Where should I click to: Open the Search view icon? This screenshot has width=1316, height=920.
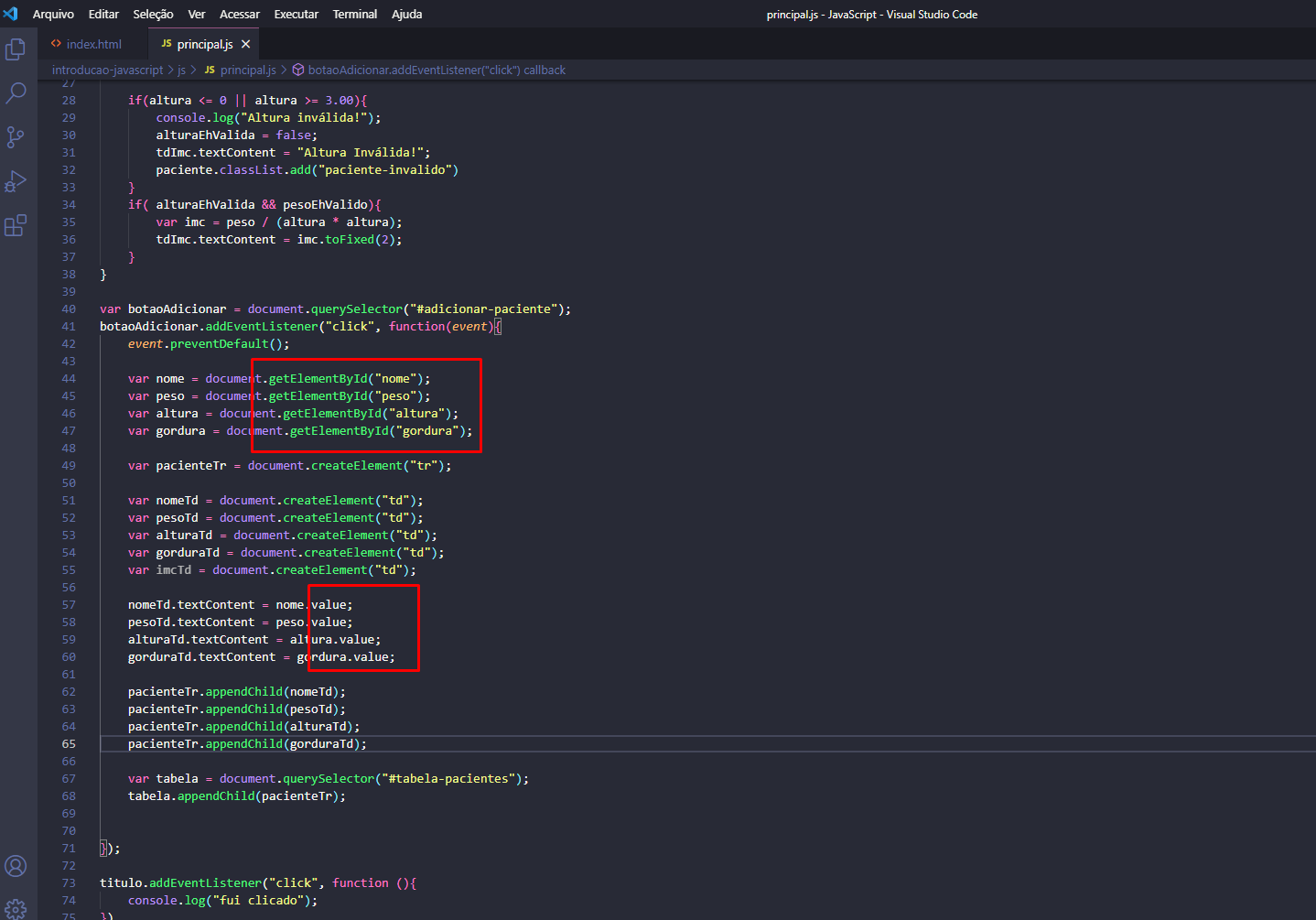pyautogui.click(x=16, y=92)
